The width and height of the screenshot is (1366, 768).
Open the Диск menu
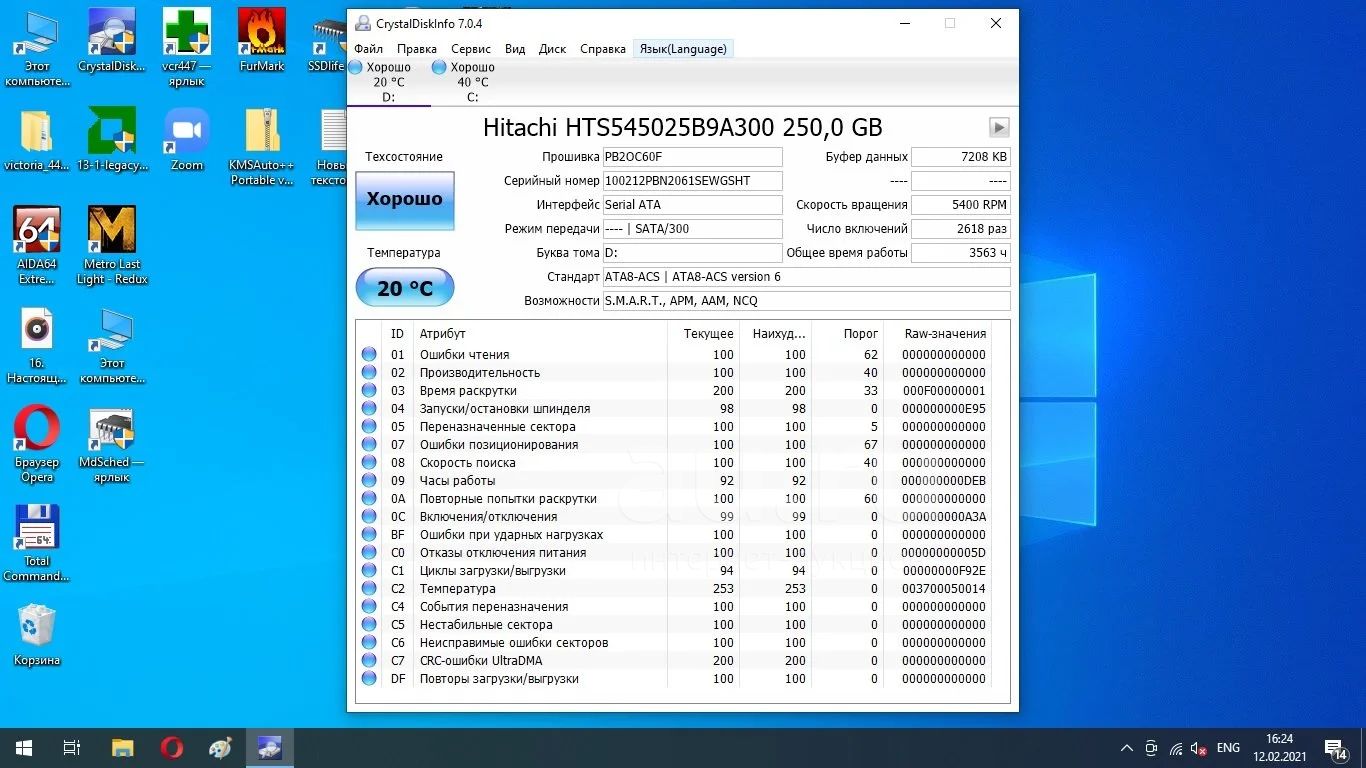click(x=552, y=48)
